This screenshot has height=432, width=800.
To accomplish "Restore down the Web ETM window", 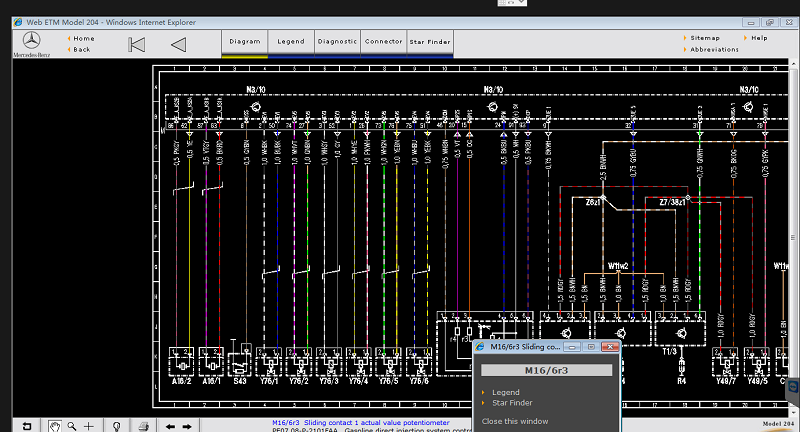I will 769,22.
